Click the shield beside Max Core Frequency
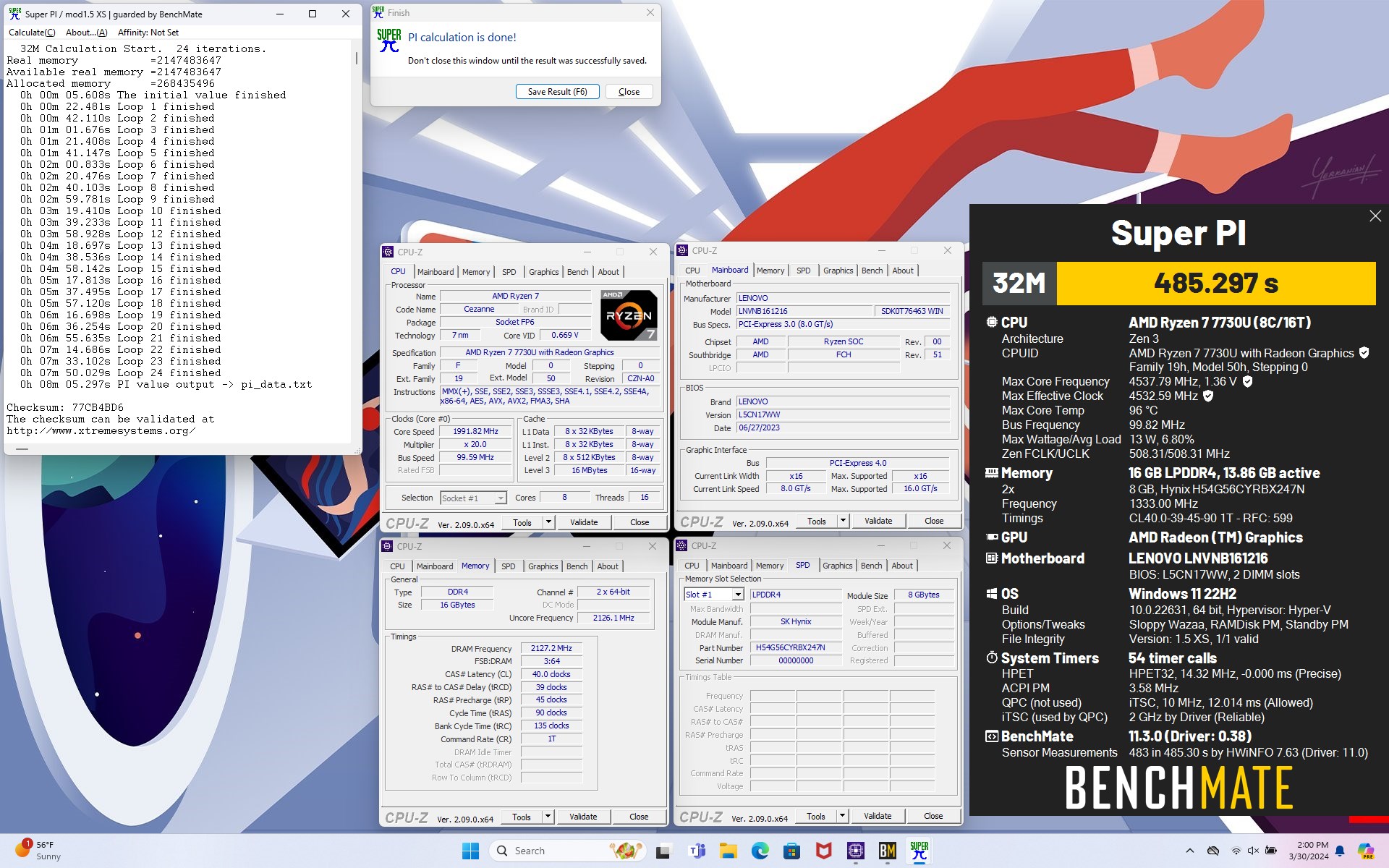 tap(1247, 381)
